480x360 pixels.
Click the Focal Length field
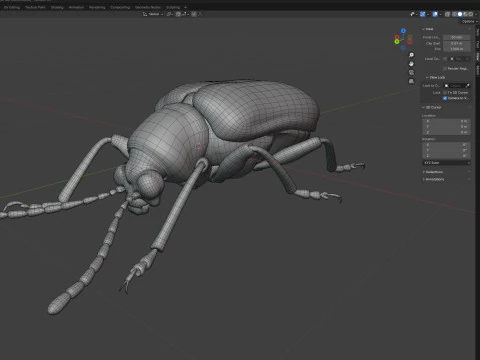point(457,37)
